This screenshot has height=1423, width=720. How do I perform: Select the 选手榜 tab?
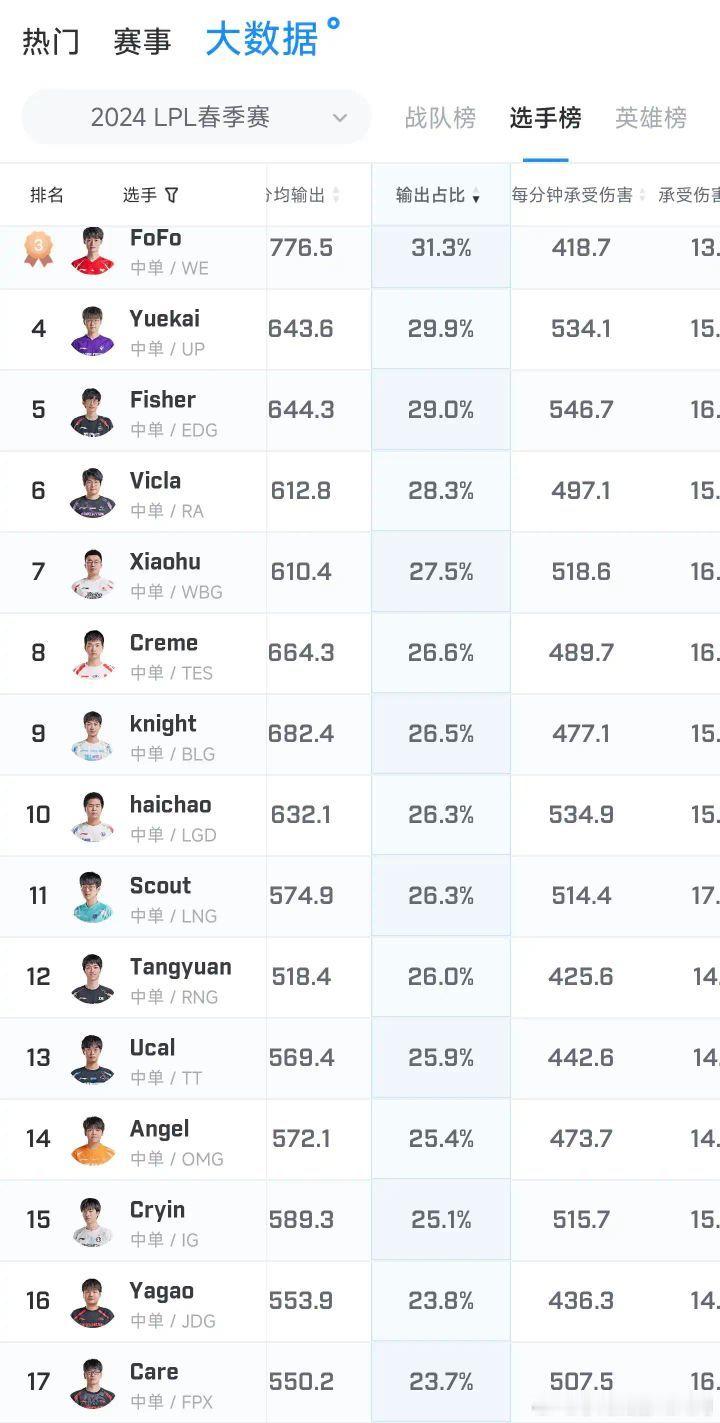pyautogui.click(x=545, y=118)
